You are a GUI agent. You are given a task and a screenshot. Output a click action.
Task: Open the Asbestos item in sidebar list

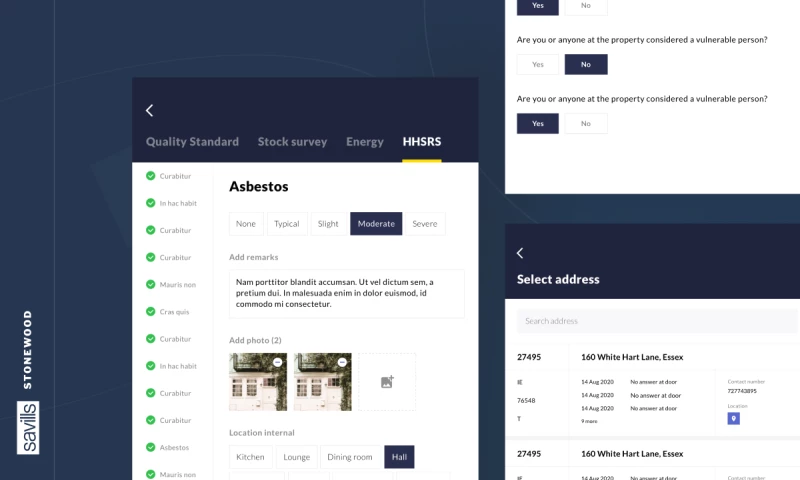pos(174,447)
